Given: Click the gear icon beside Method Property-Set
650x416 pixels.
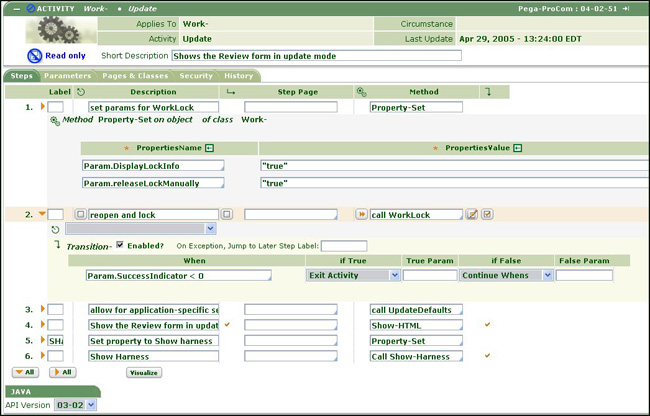Looking at the screenshot, I should point(55,121).
